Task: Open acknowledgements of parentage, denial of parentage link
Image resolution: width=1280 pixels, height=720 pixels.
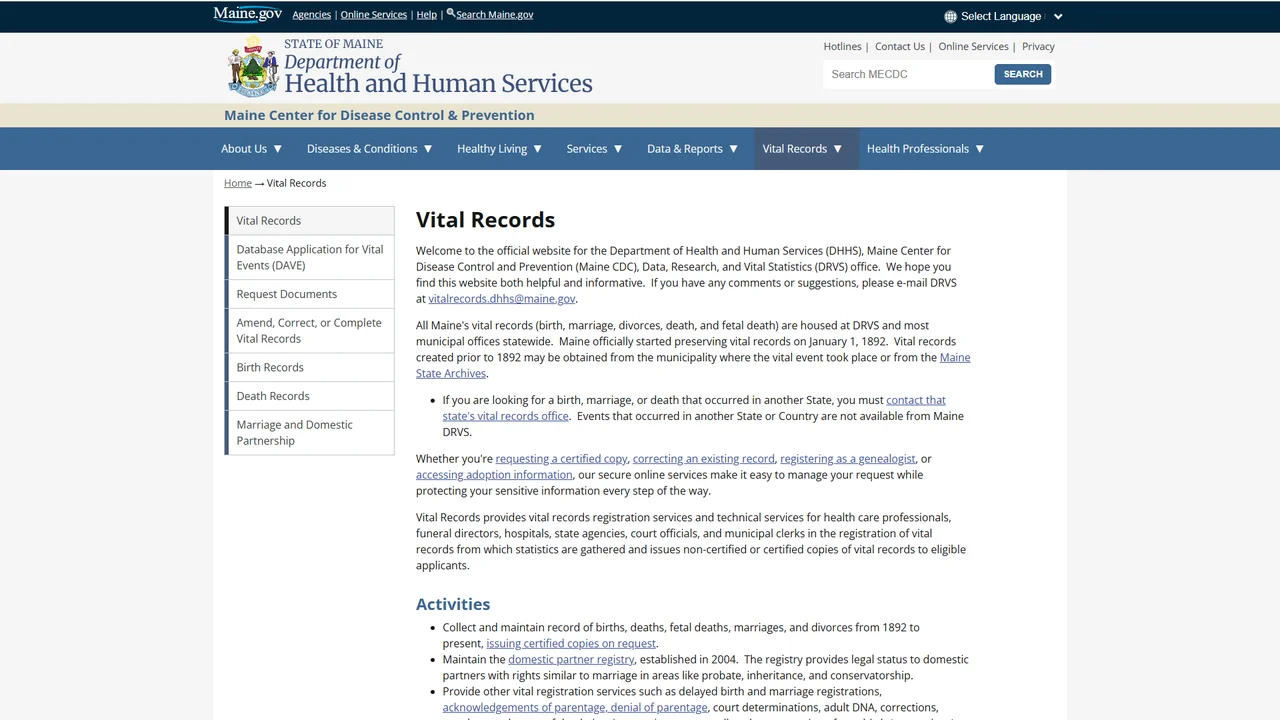Action: pos(575,708)
